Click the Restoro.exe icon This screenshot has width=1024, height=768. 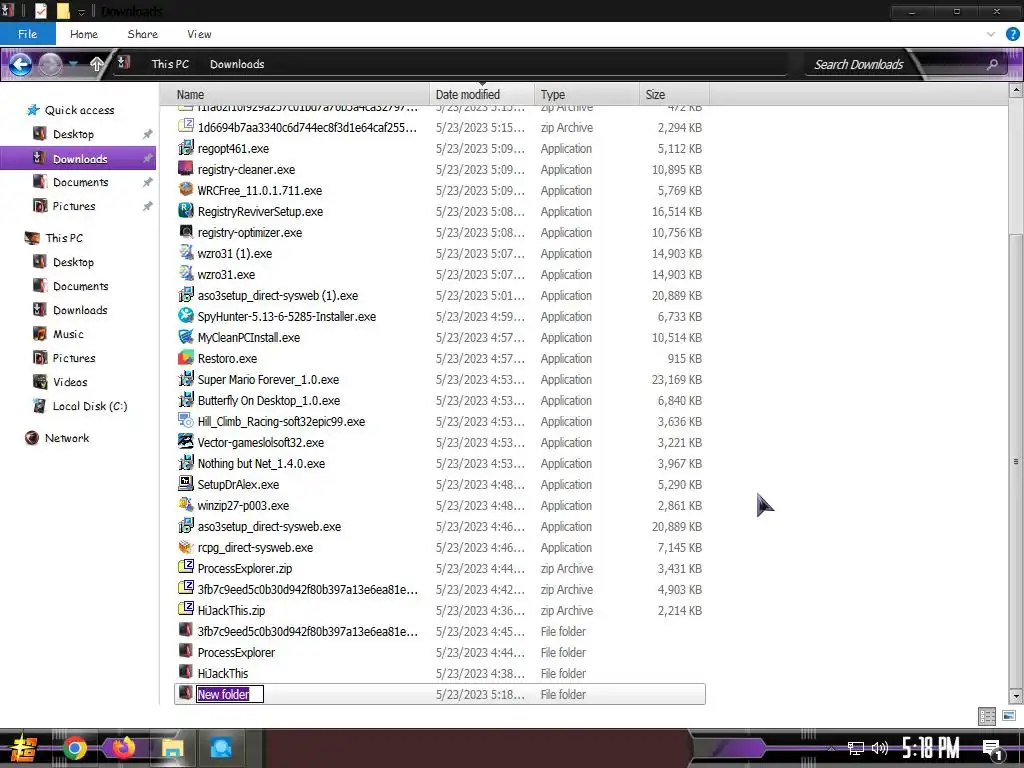coord(186,358)
